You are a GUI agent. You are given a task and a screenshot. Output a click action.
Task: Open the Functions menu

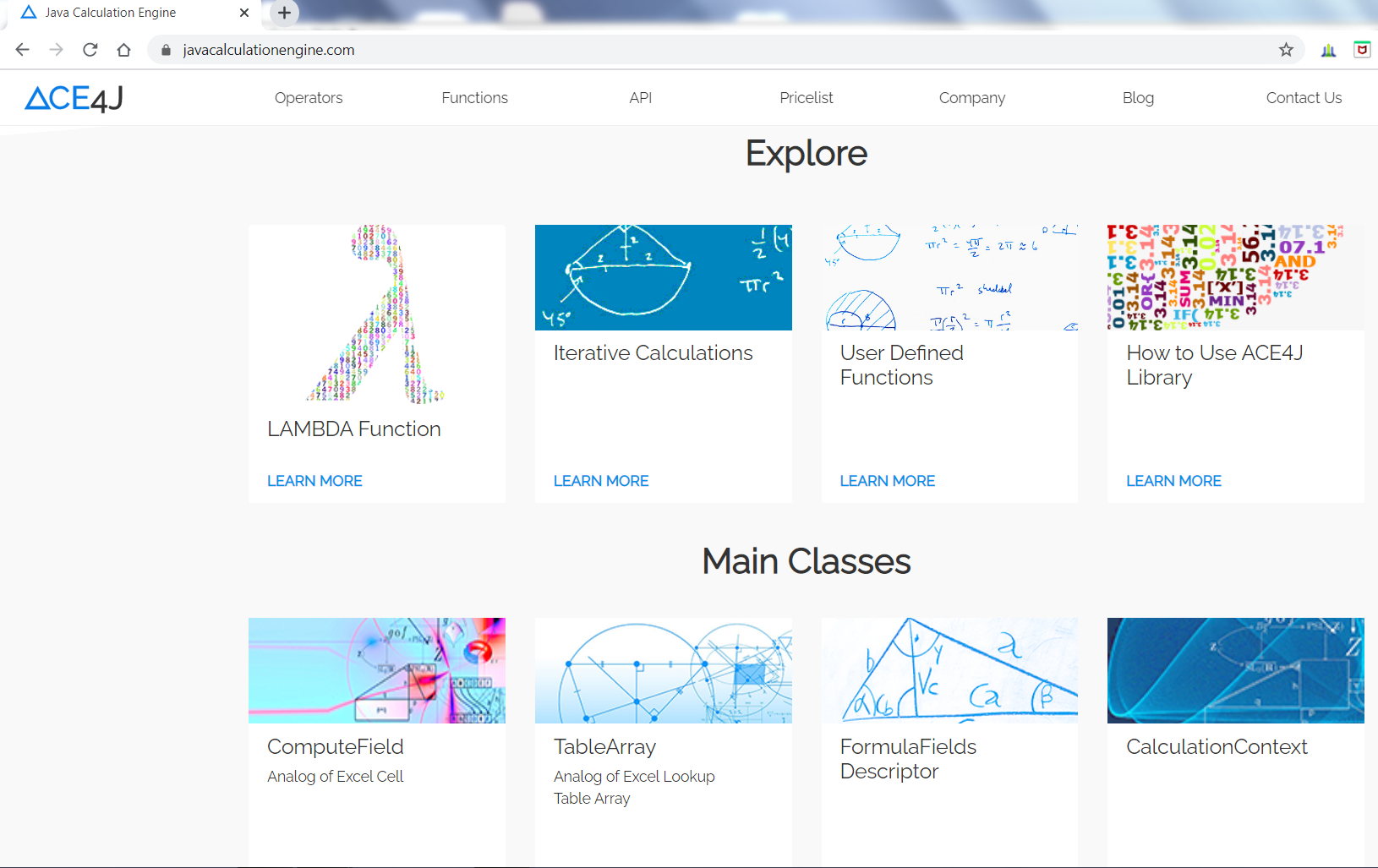[474, 97]
